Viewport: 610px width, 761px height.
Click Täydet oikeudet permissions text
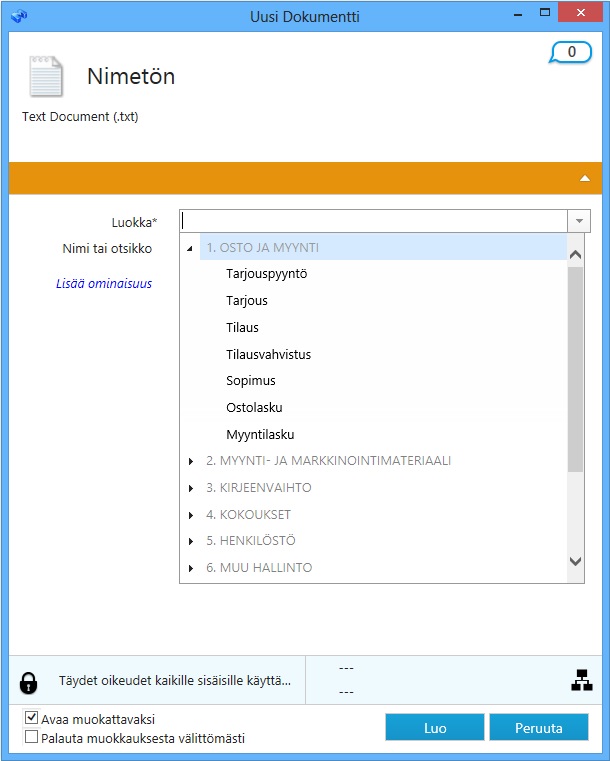[175, 680]
